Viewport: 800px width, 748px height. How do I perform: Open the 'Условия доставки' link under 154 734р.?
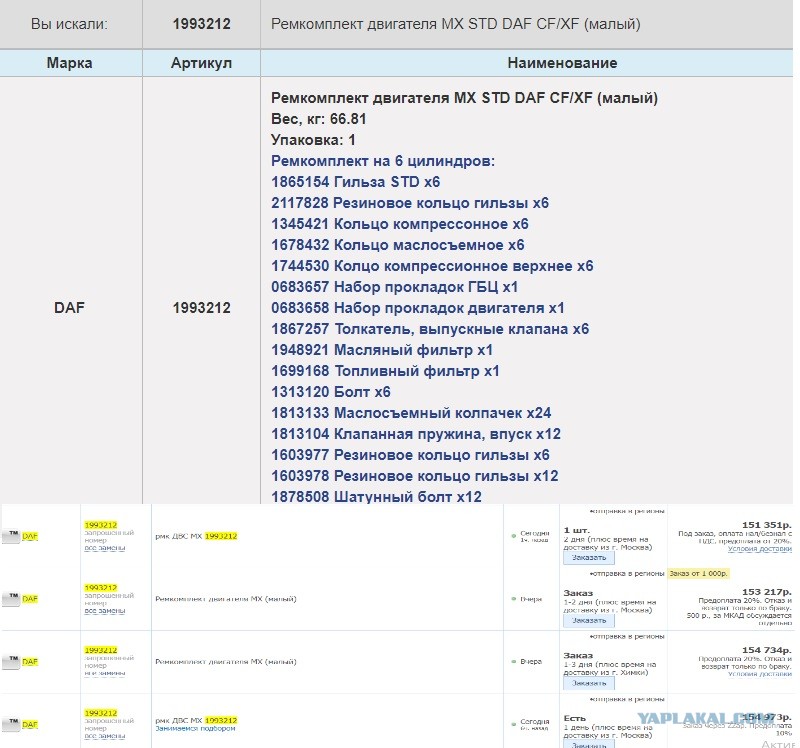[x=760, y=674]
